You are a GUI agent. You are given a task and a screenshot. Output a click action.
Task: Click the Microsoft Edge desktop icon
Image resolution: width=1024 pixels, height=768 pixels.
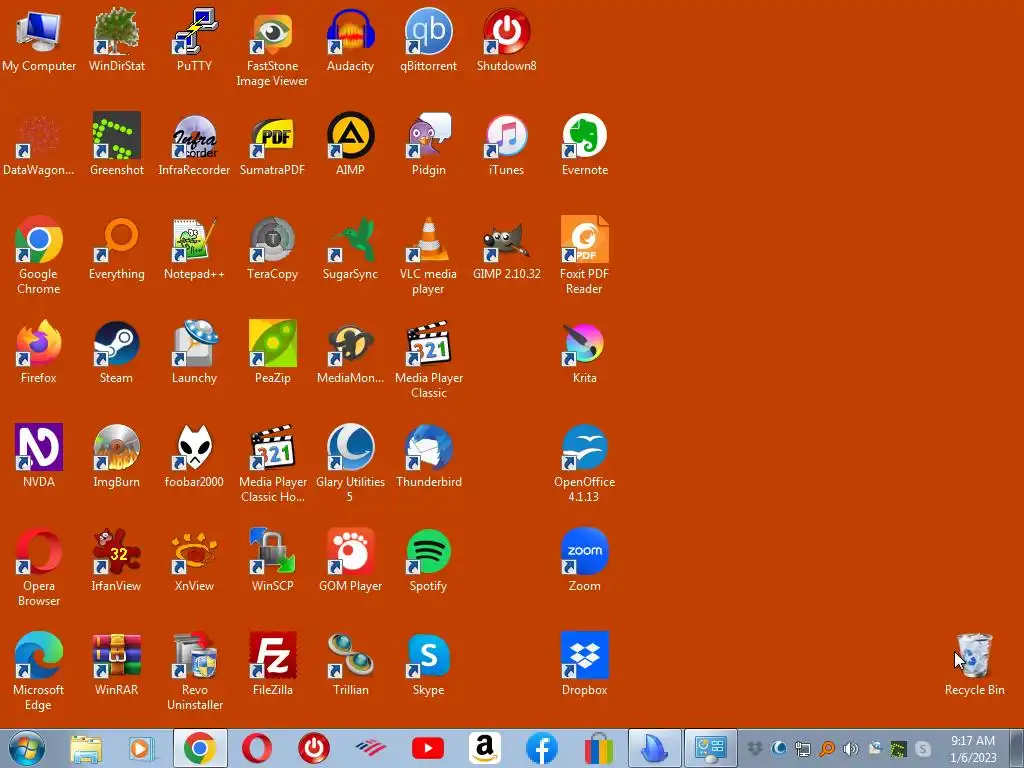click(39, 654)
